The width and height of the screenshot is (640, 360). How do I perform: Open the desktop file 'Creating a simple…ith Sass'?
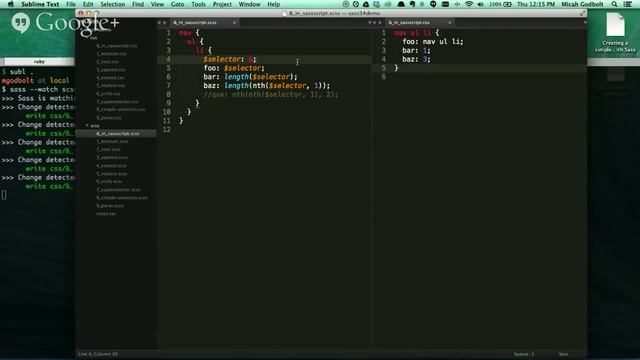(x=615, y=33)
